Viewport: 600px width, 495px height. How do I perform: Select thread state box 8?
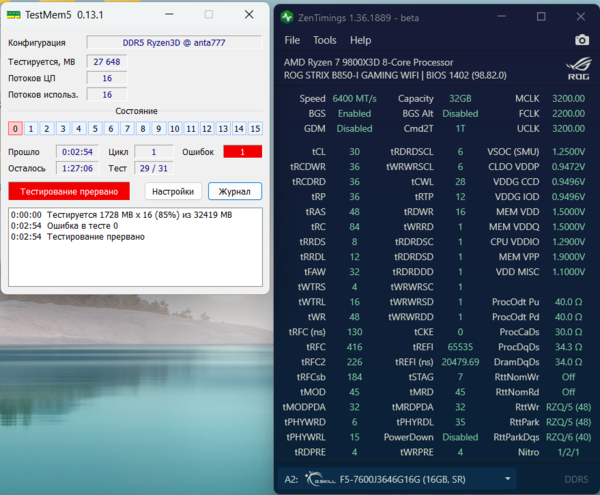(x=143, y=129)
